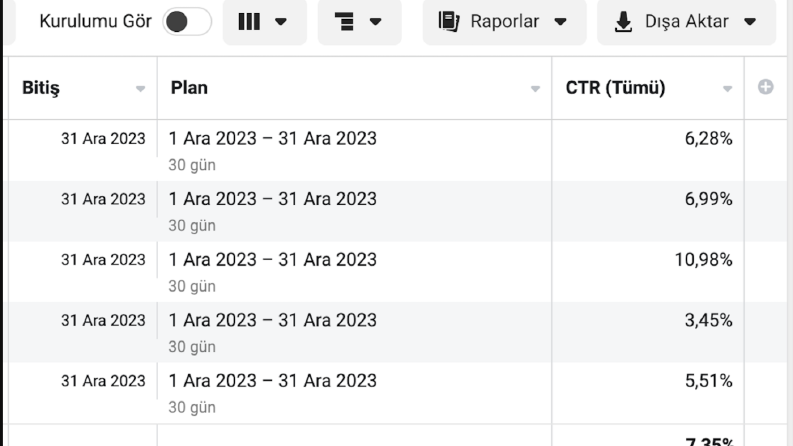793x446 pixels.
Task: Expand the breakdown dropdown arrow
Action: pyautogui.click(x=375, y=22)
